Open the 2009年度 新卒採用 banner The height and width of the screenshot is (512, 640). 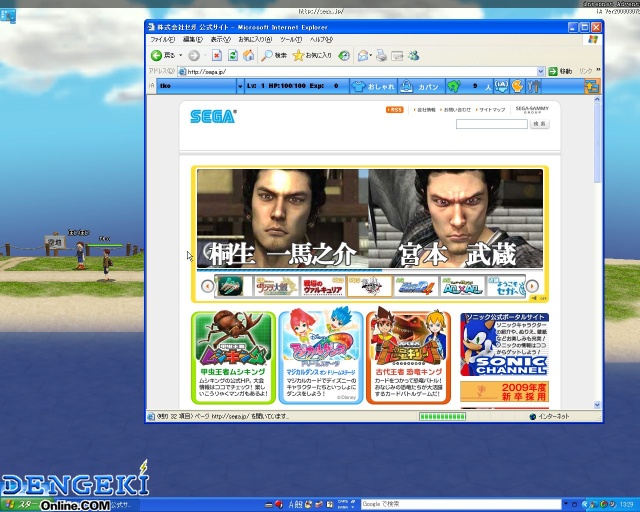[x=504, y=392]
